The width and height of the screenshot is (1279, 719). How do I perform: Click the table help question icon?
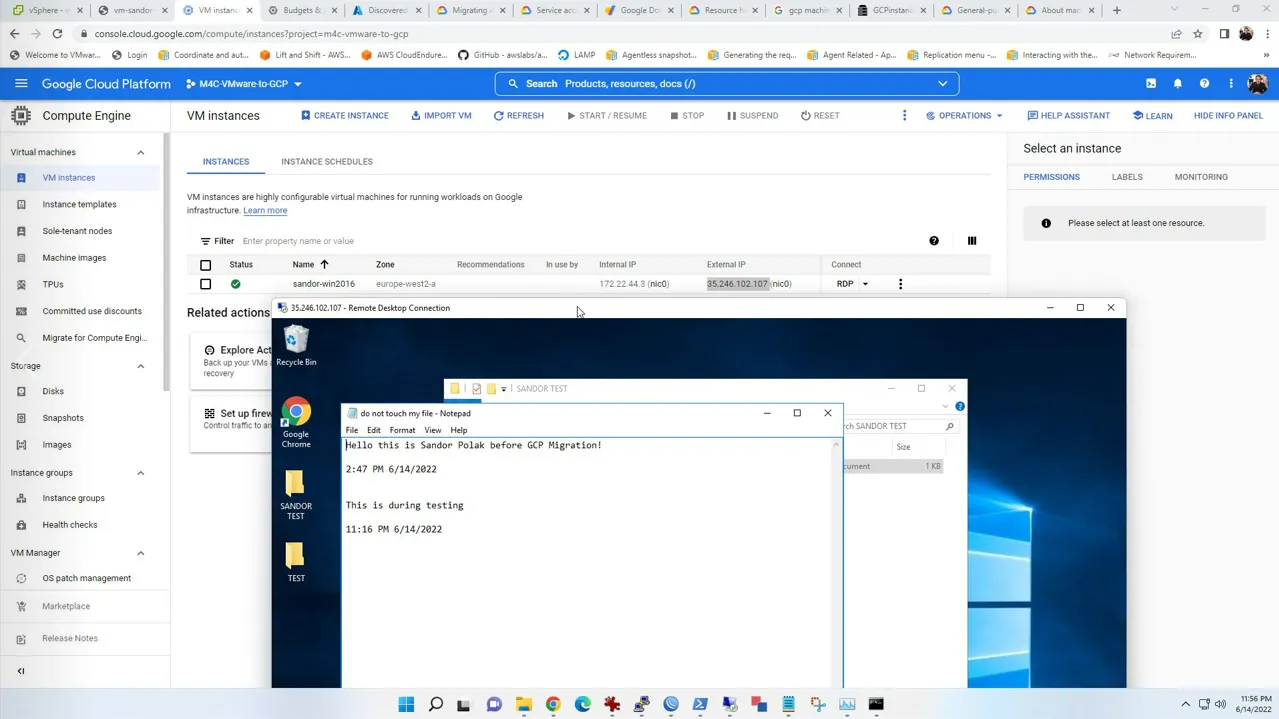[934, 241]
